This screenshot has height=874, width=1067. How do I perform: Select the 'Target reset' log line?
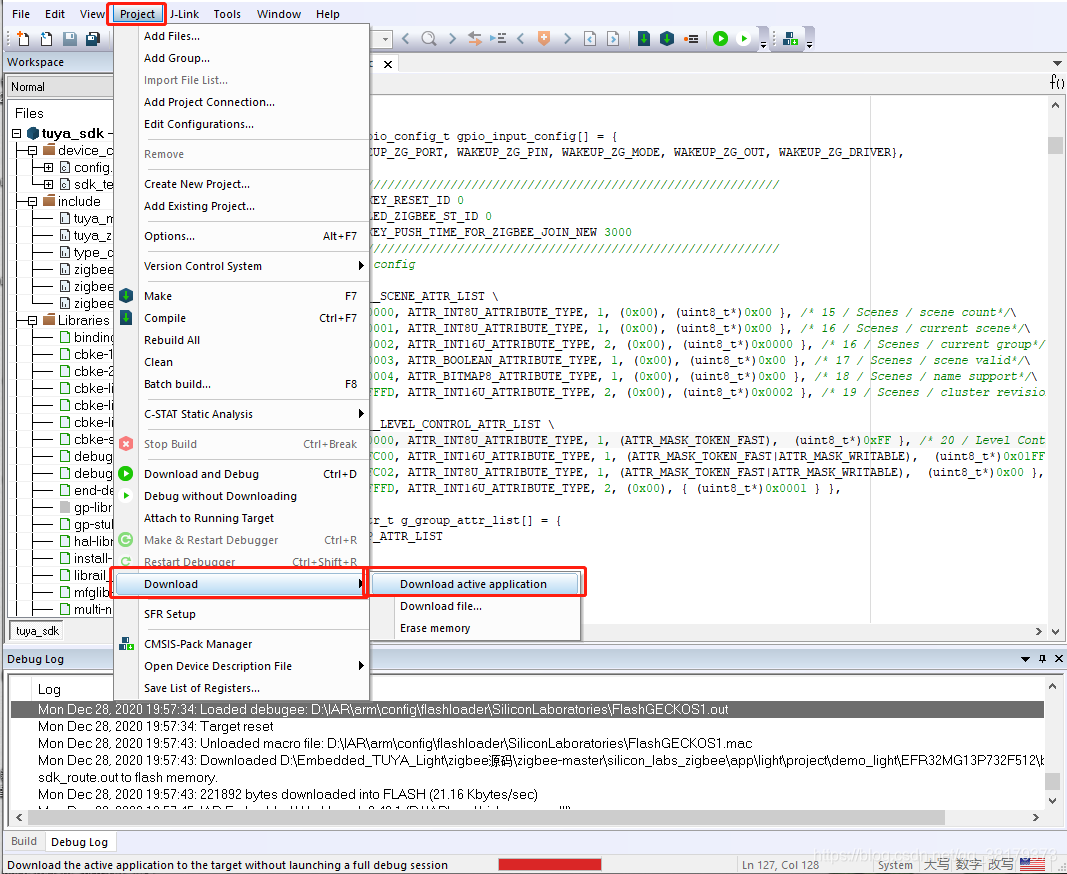point(527,726)
